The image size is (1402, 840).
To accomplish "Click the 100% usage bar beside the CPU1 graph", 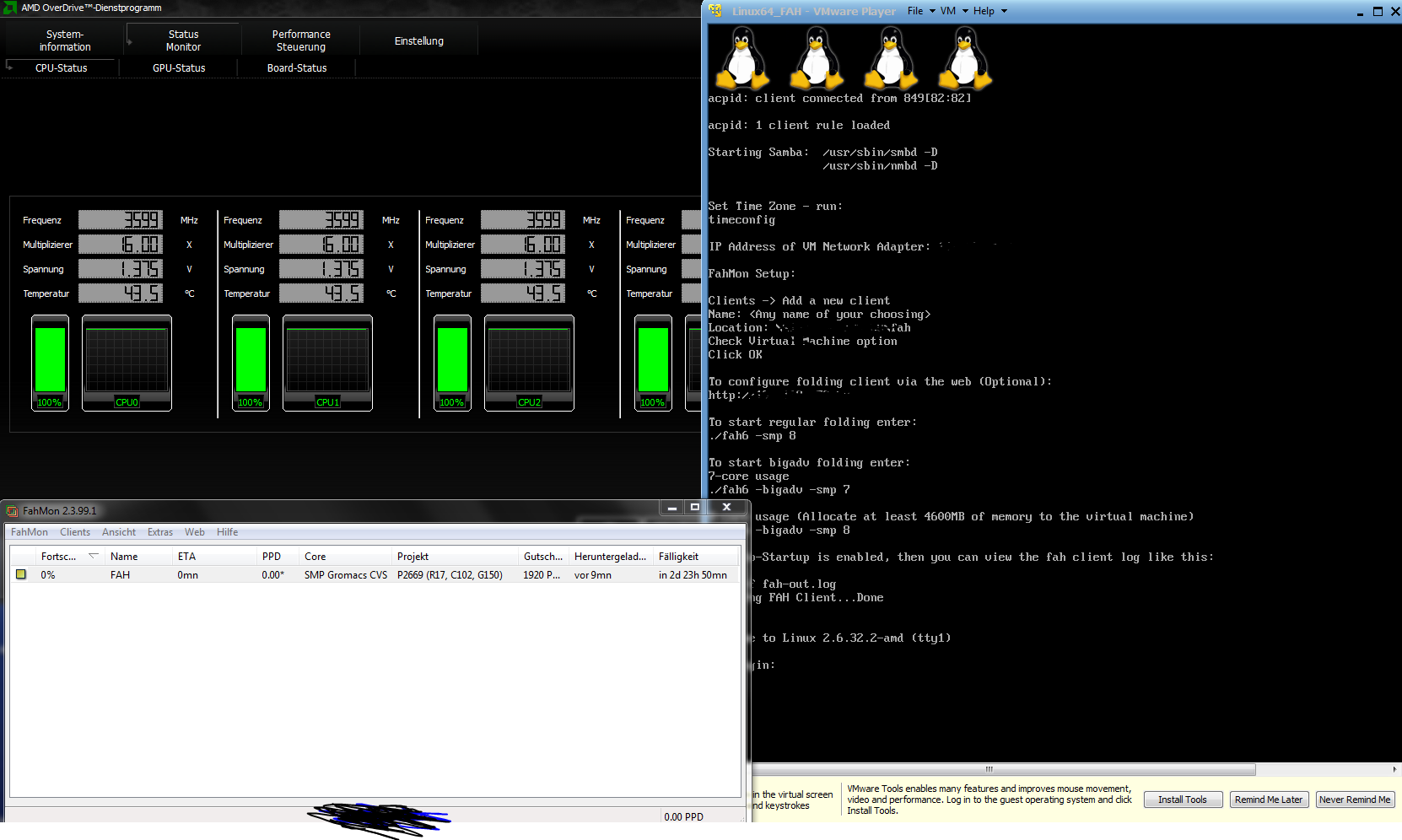I will pos(251,363).
